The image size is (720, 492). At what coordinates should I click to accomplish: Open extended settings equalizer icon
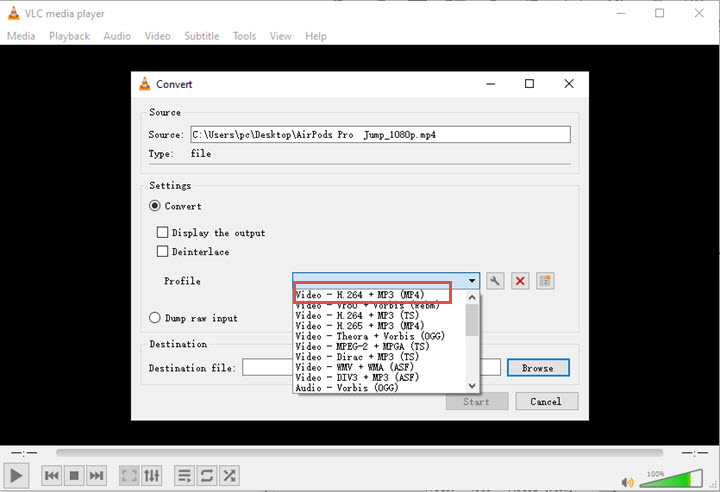tap(152, 475)
